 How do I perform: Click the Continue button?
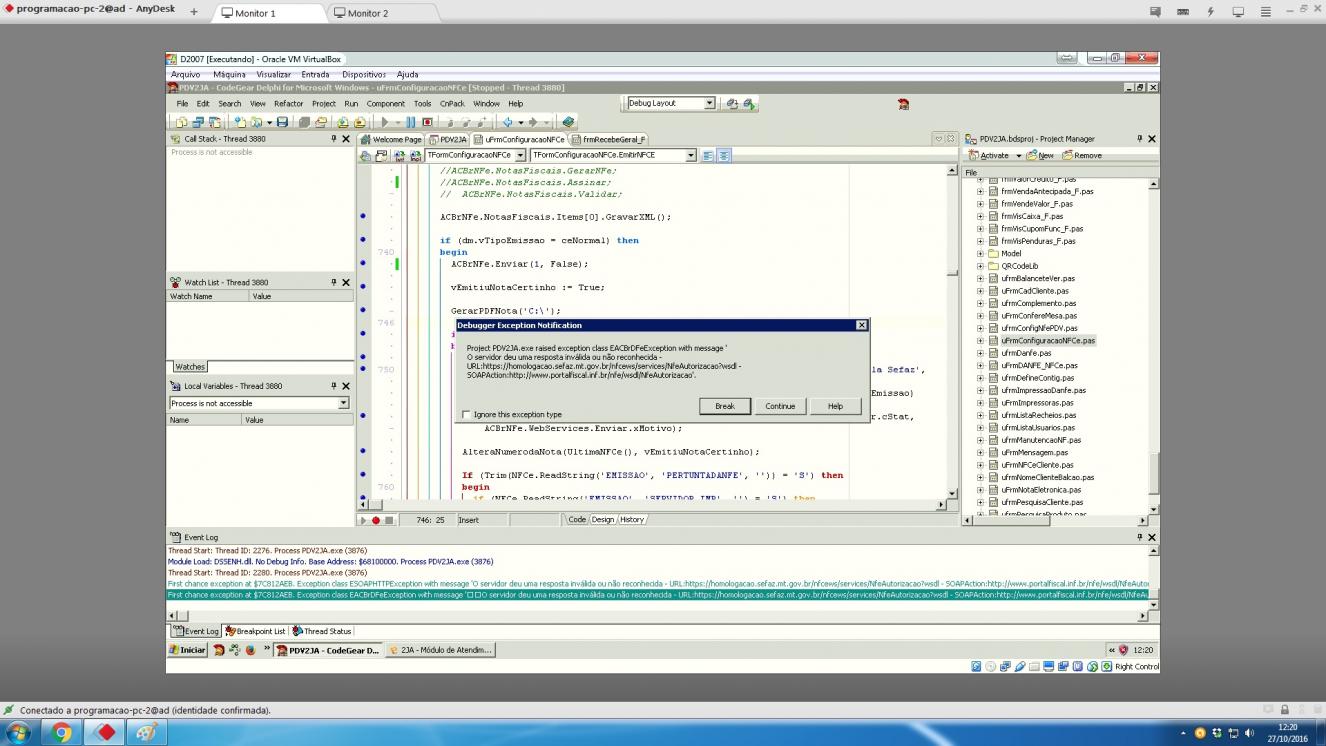coord(780,406)
